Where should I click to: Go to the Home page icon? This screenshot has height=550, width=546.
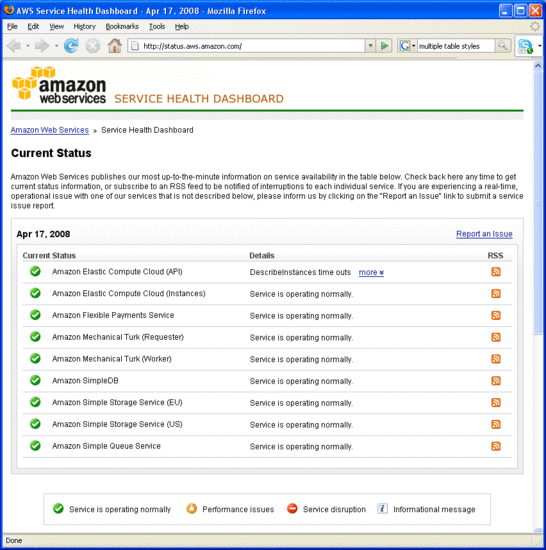point(114,46)
